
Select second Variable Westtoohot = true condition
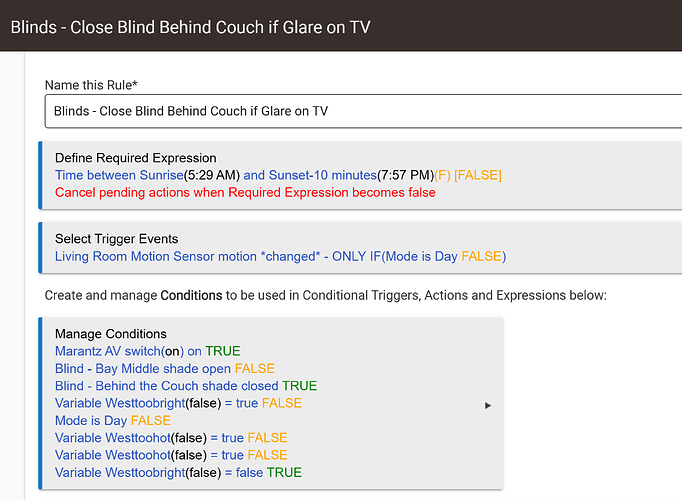pos(171,455)
